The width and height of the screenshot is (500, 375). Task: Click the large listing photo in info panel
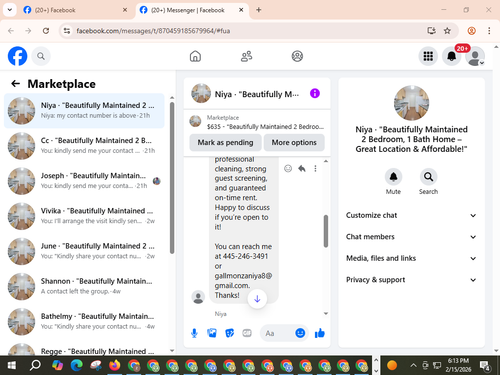point(411,103)
